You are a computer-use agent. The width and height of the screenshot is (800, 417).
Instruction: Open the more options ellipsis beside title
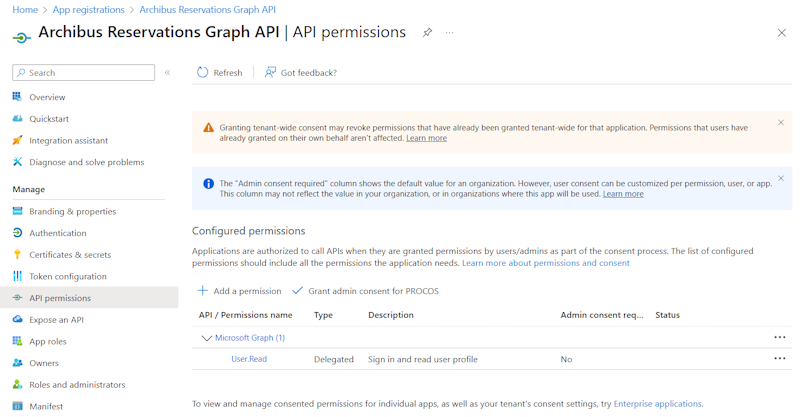point(449,33)
